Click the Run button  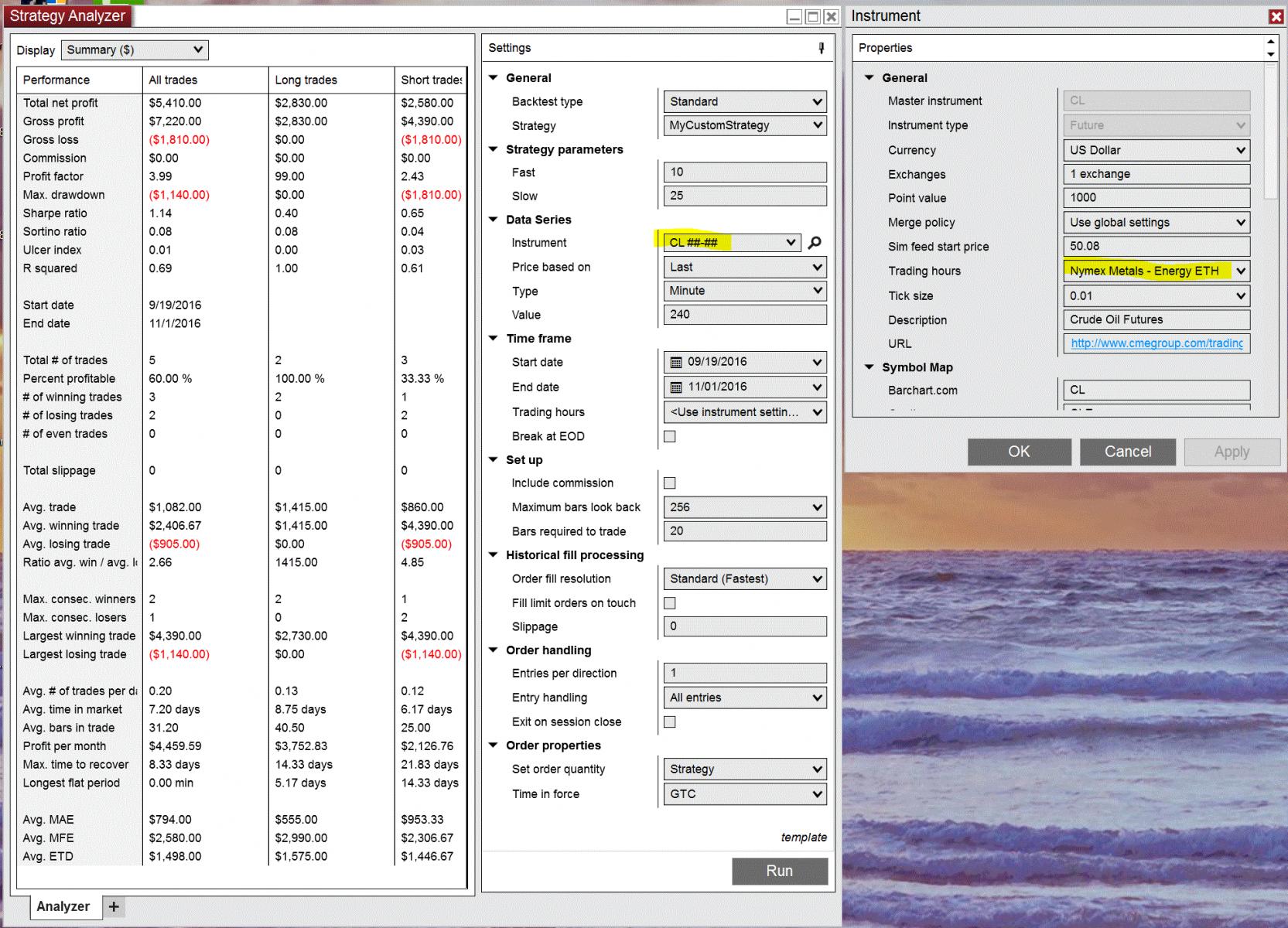779,871
